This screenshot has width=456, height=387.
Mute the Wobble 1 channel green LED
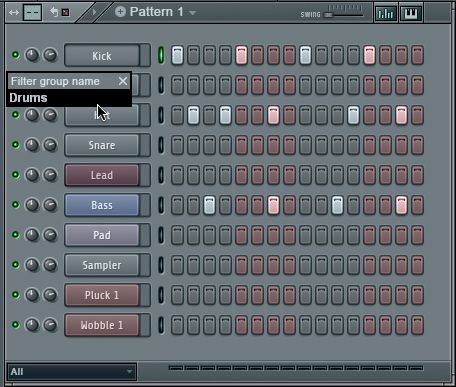point(15,325)
